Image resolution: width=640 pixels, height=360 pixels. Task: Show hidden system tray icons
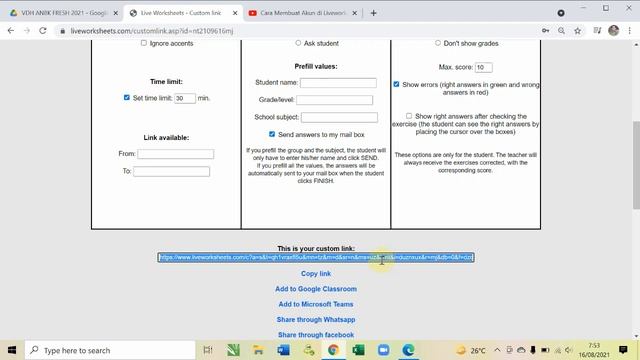497,350
